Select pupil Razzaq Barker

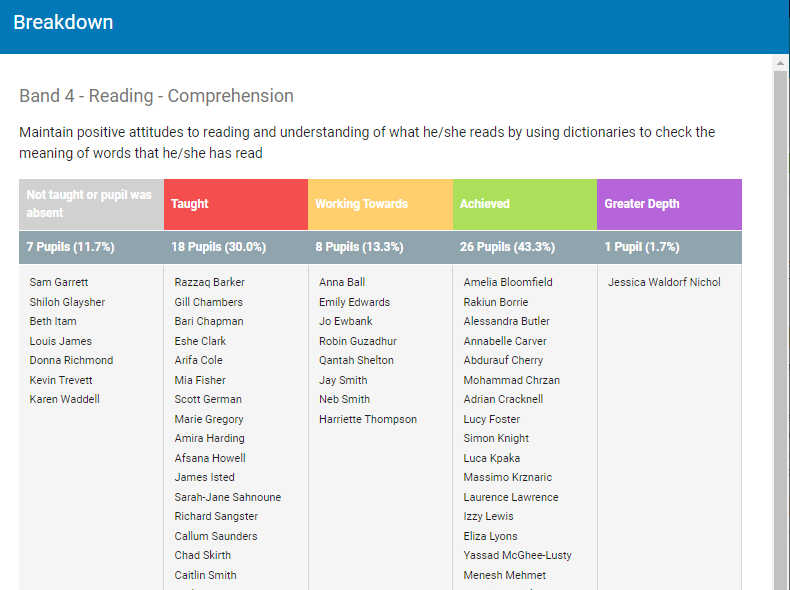tap(210, 282)
